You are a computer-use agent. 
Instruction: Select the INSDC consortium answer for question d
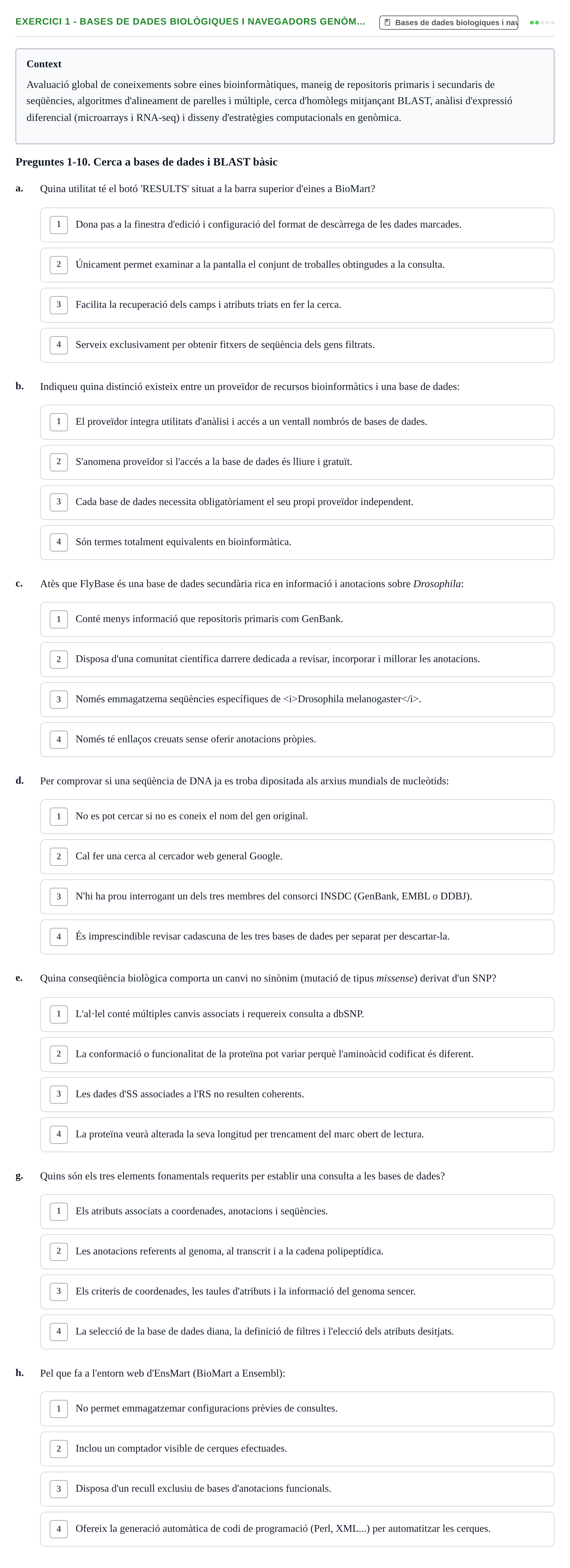(297, 897)
